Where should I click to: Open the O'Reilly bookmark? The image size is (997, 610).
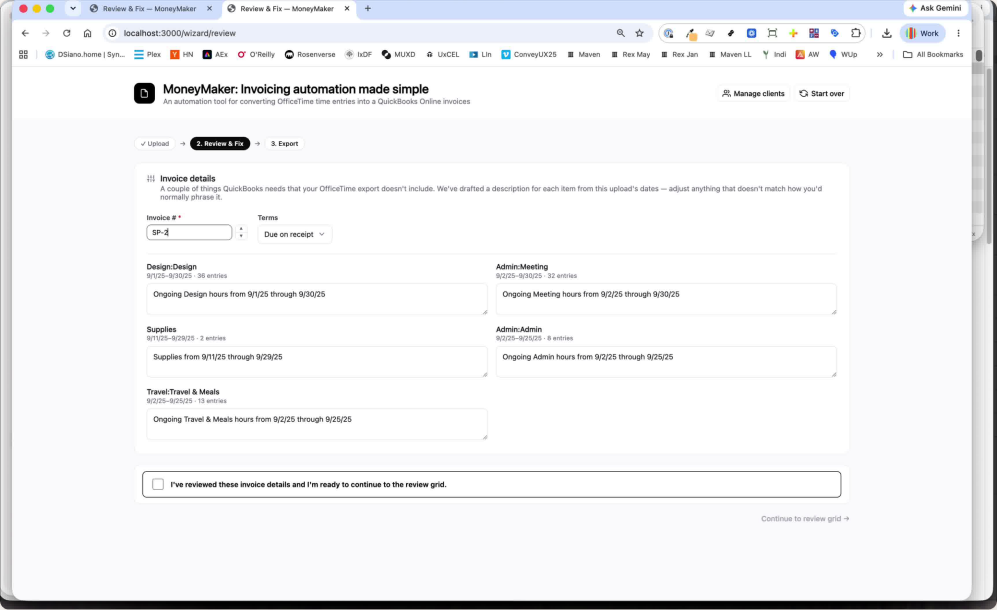tap(256, 55)
